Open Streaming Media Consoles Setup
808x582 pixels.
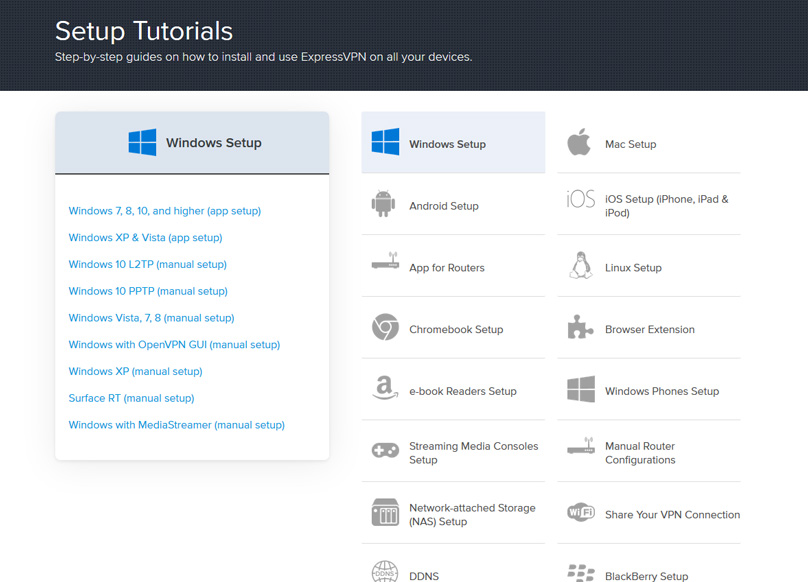click(x=453, y=452)
